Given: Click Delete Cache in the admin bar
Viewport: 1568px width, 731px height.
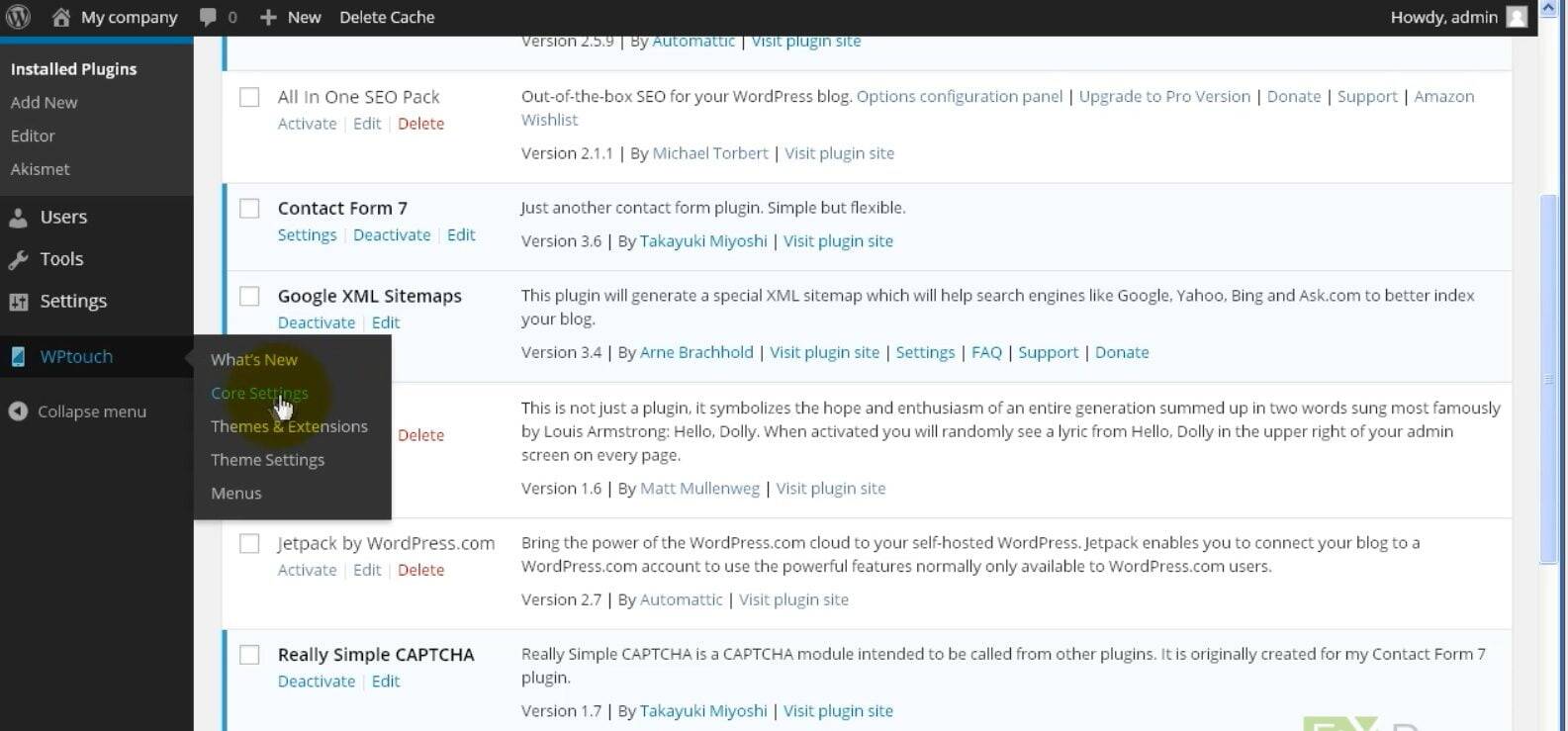Looking at the screenshot, I should coord(387,17).
